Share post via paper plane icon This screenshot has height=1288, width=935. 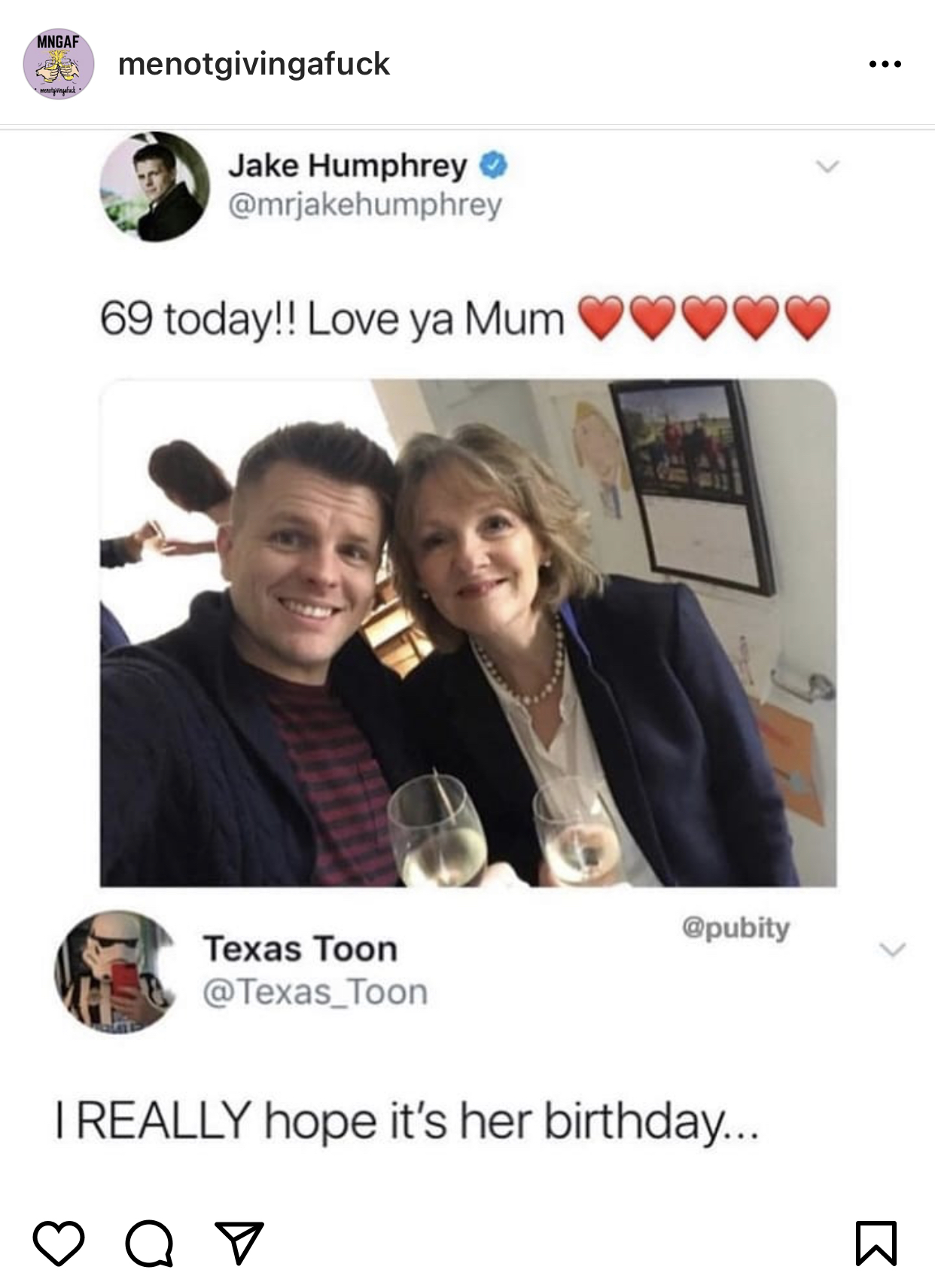point(239,1243)
